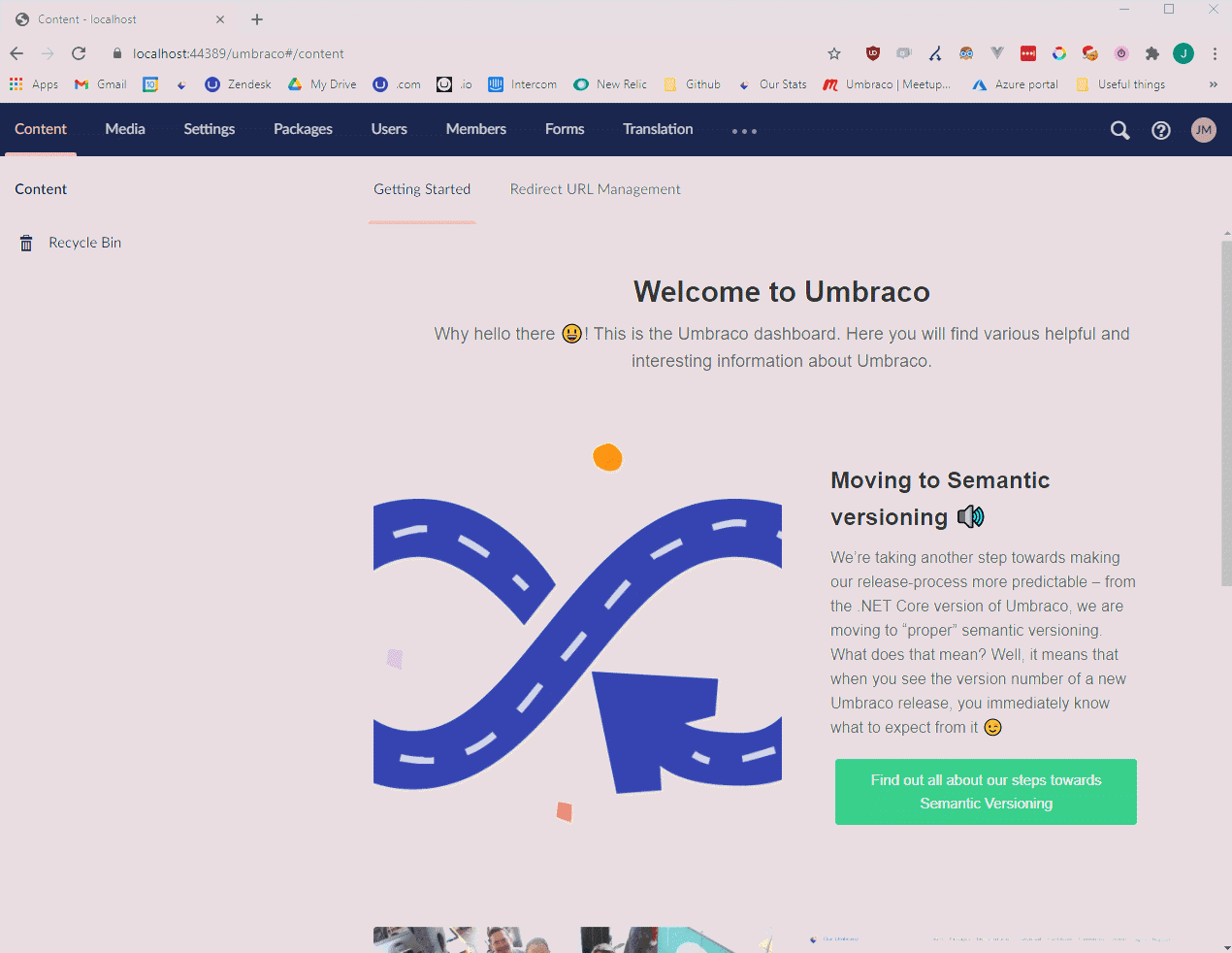Open the JM user avatar menu
1232x953 pixels.
pyautogui.click(x=1204, y=130)
